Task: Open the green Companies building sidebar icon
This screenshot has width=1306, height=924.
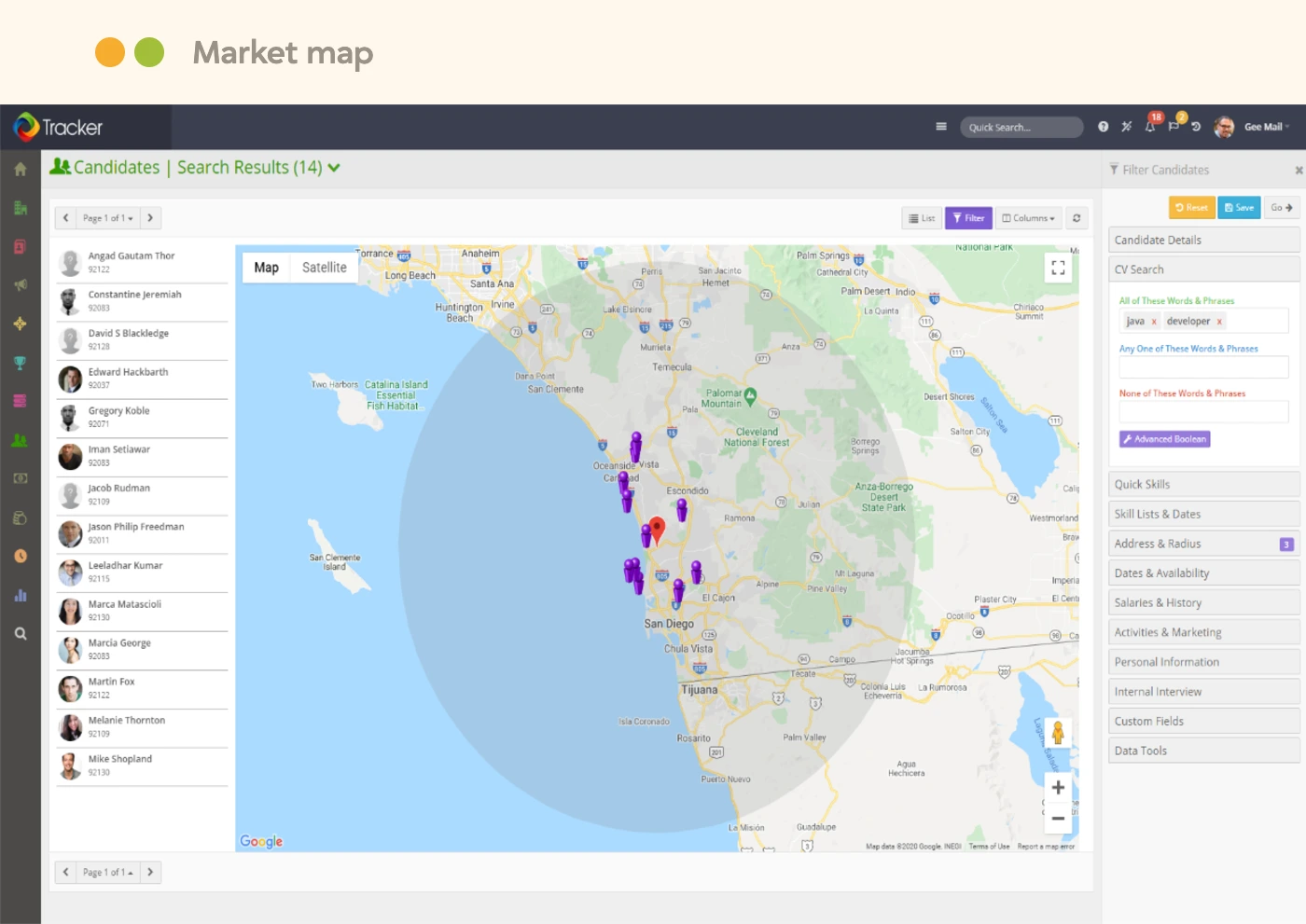Action: (x=20, y=208)
